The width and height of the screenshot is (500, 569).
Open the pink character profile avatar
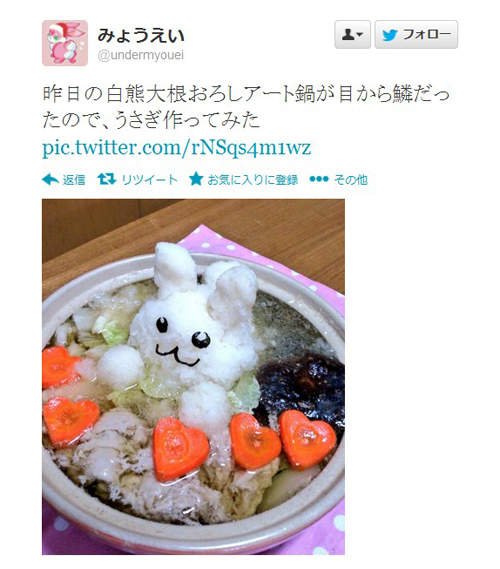point(65,43)
